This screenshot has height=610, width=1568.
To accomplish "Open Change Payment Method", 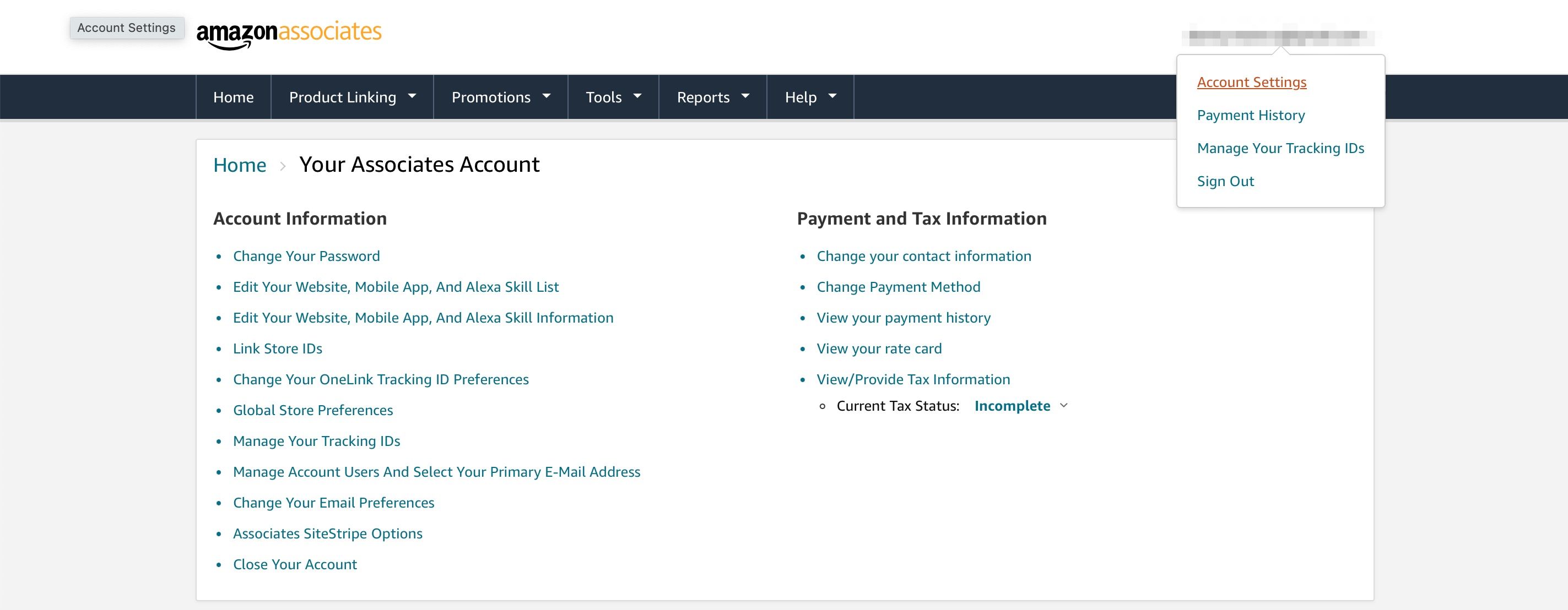I will (899, 286).
